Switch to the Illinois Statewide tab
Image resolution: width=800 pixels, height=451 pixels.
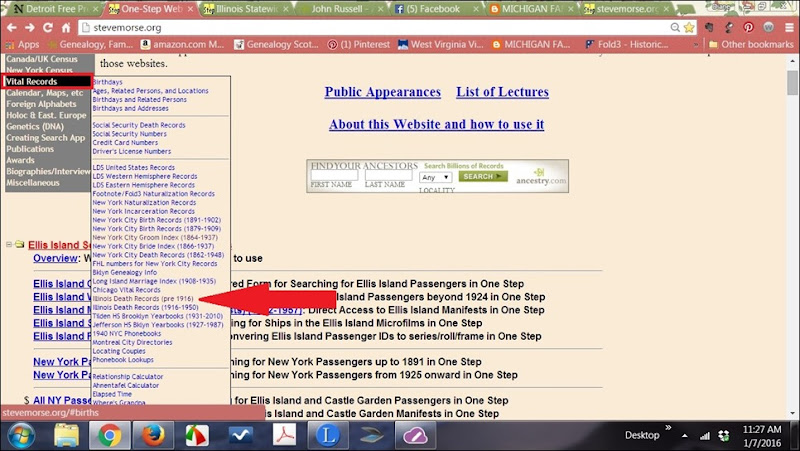(x=246, y=9)
